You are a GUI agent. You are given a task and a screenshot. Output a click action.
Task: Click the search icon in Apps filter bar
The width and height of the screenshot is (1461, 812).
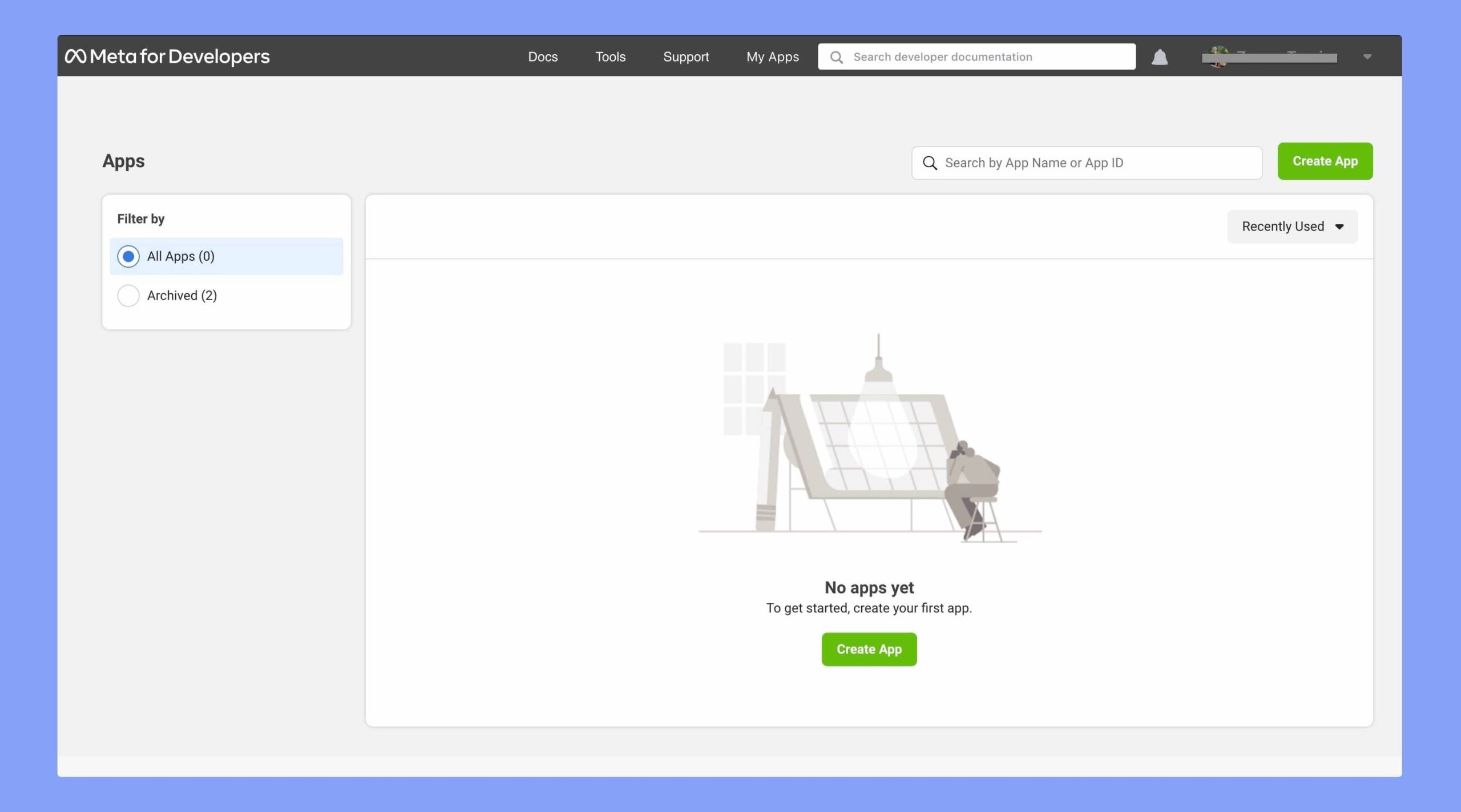pos(931,163)
